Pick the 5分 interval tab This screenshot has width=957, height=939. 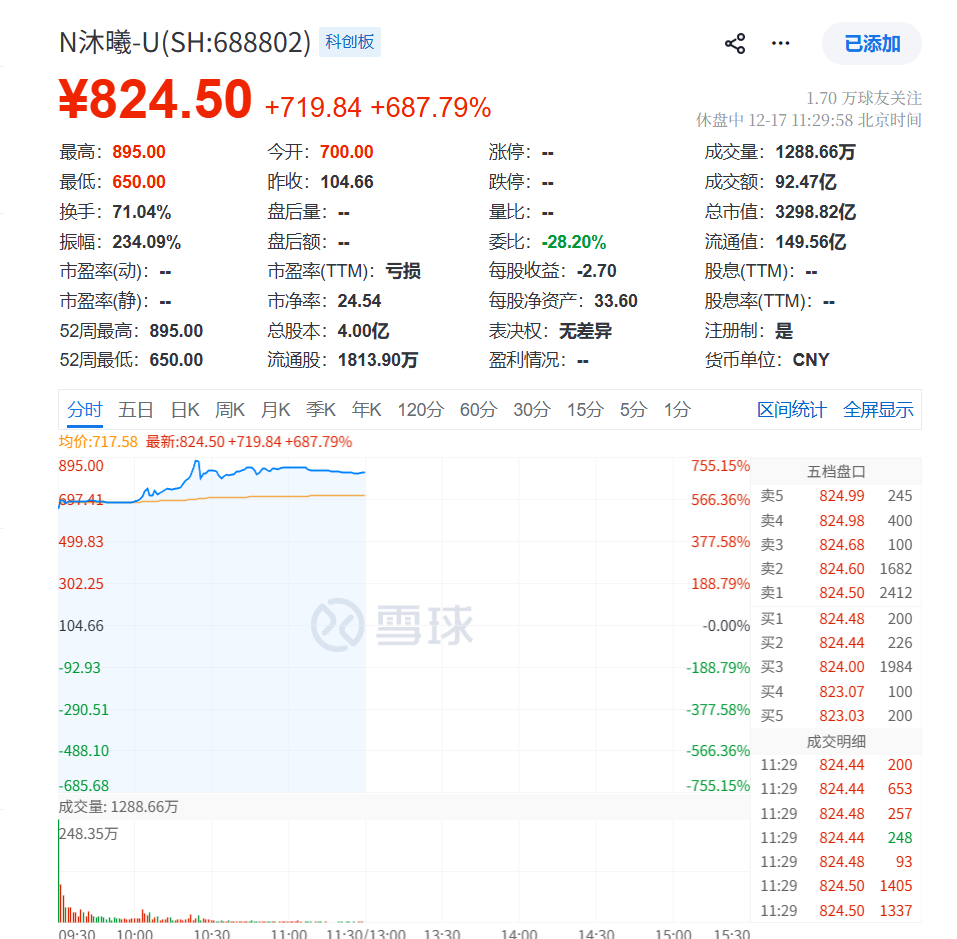pyautogui.click(x=633, y=410)
